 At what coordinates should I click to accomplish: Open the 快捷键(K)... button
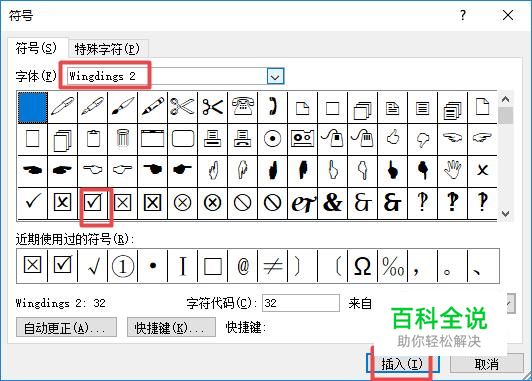171,327
